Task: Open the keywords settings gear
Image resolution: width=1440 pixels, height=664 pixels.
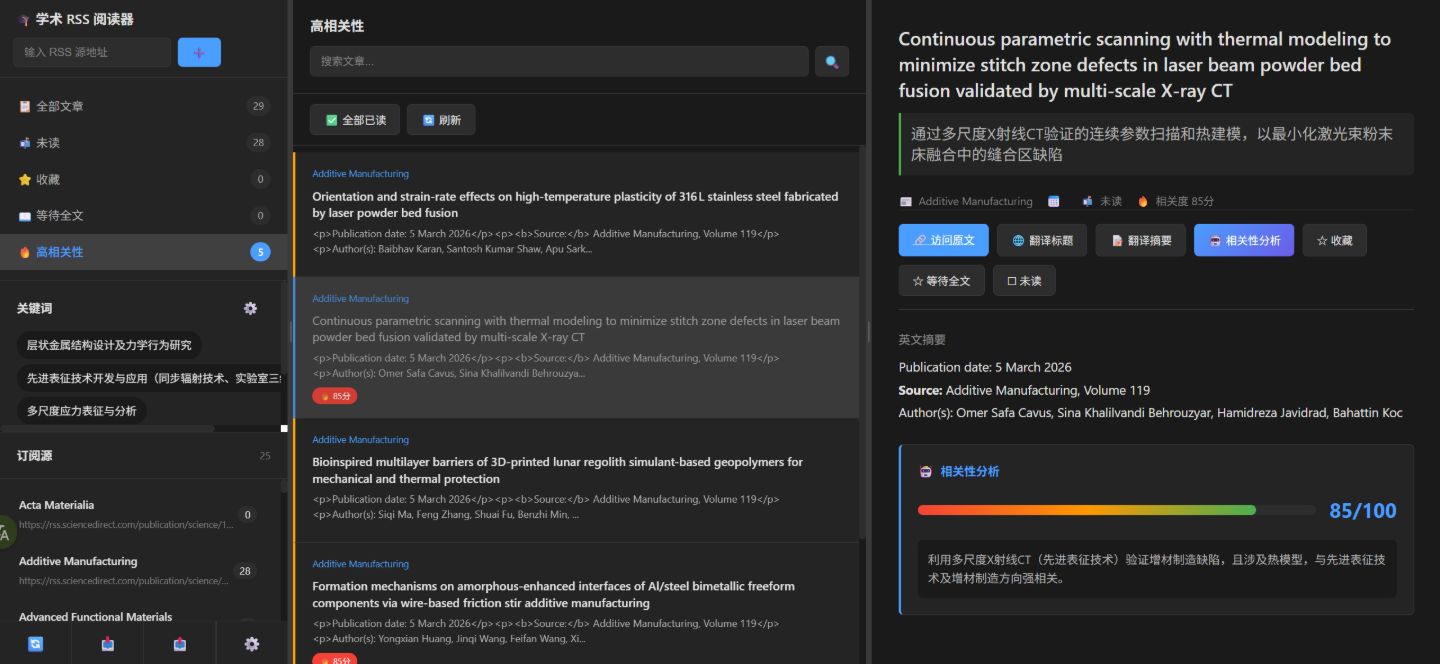Action: pos(250,309)
